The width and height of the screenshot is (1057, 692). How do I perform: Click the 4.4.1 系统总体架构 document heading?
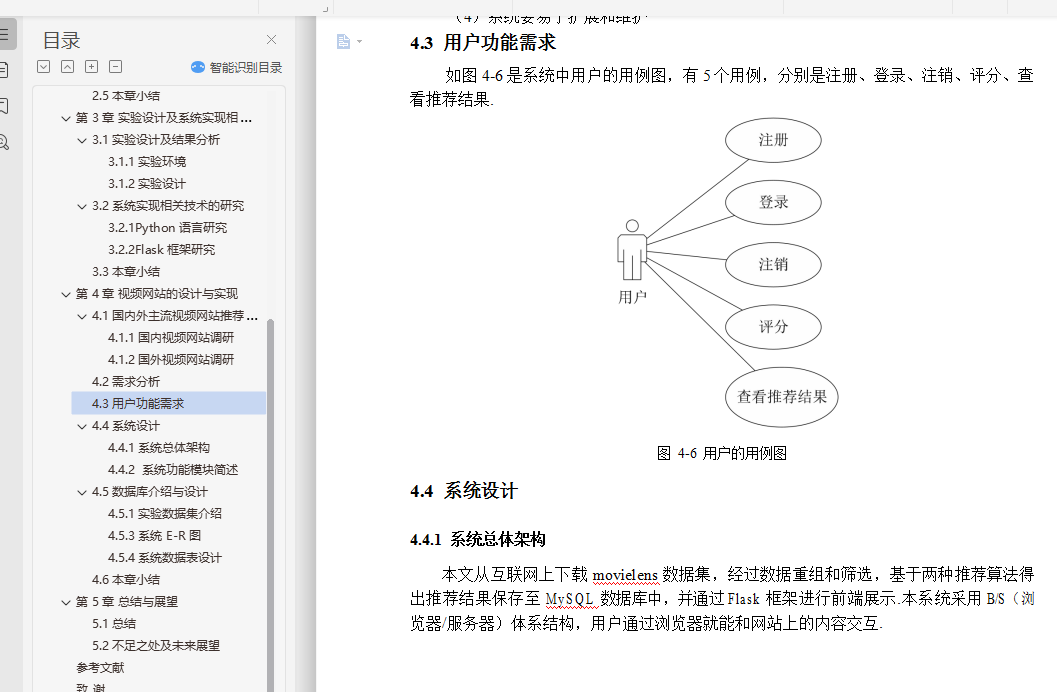(x=478, y=540)
